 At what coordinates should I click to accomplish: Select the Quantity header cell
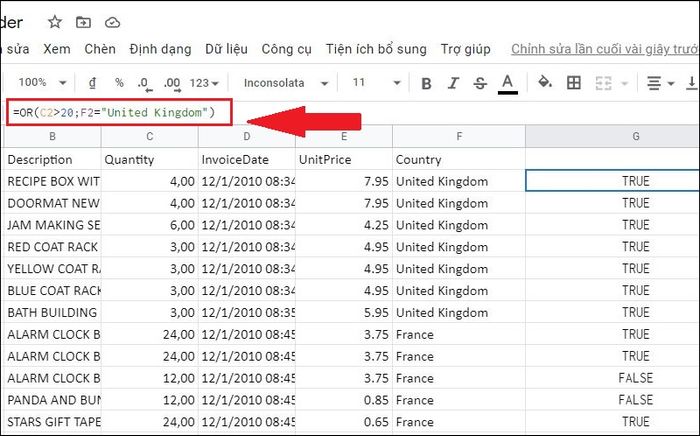pos(150,159)
